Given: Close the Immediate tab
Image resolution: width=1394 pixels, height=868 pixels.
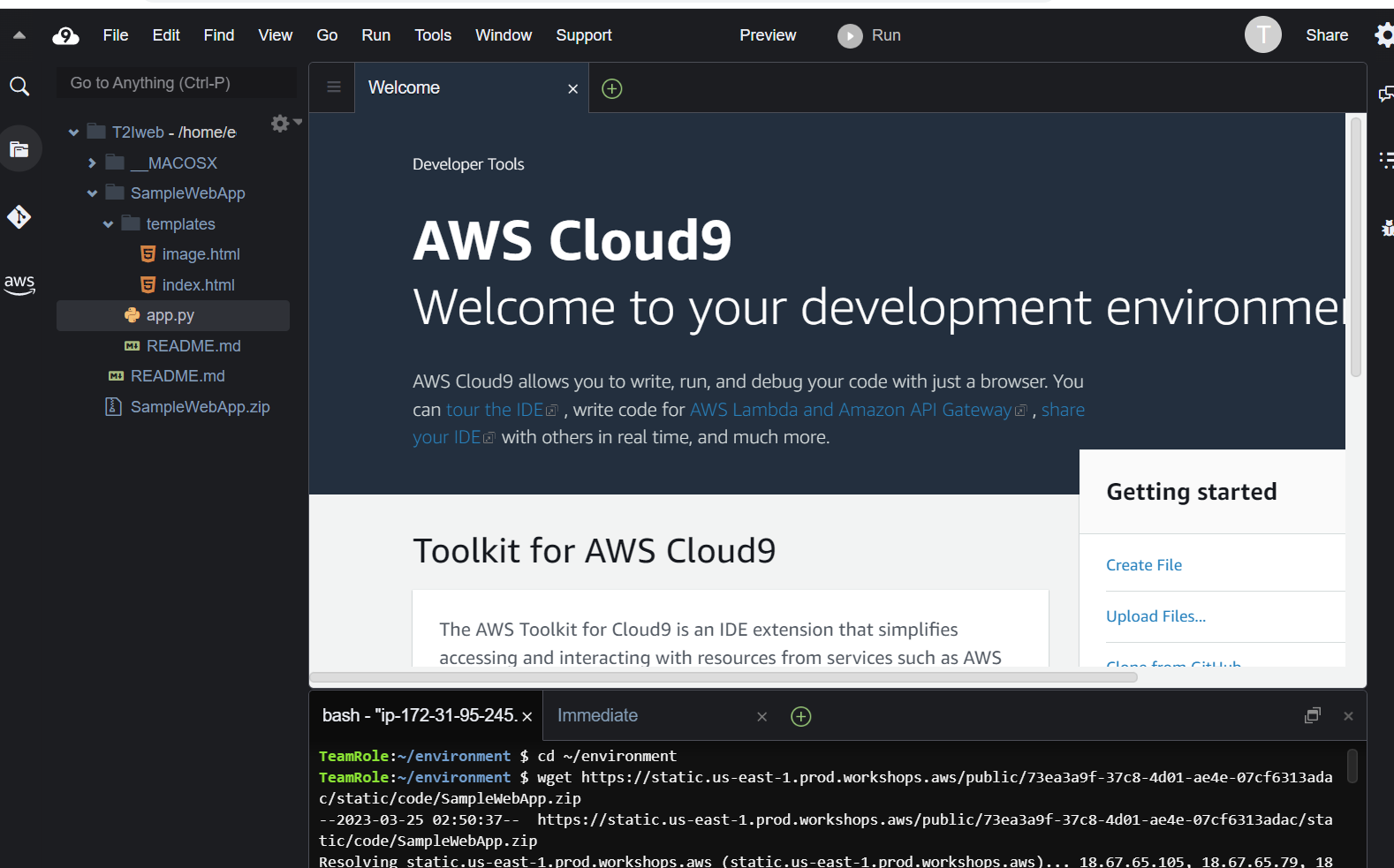Looking at the screenshot, I should pyautogui.click(x=762, y=717).
